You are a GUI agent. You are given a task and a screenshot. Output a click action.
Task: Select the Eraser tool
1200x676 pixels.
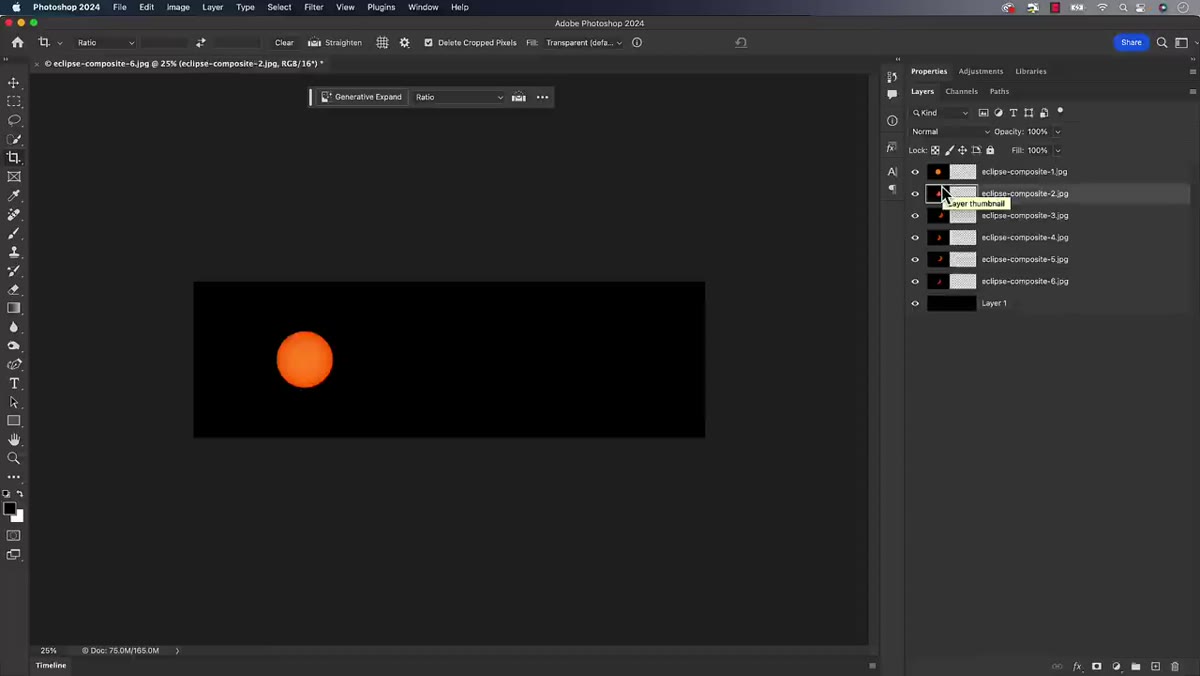click(14, 290)
